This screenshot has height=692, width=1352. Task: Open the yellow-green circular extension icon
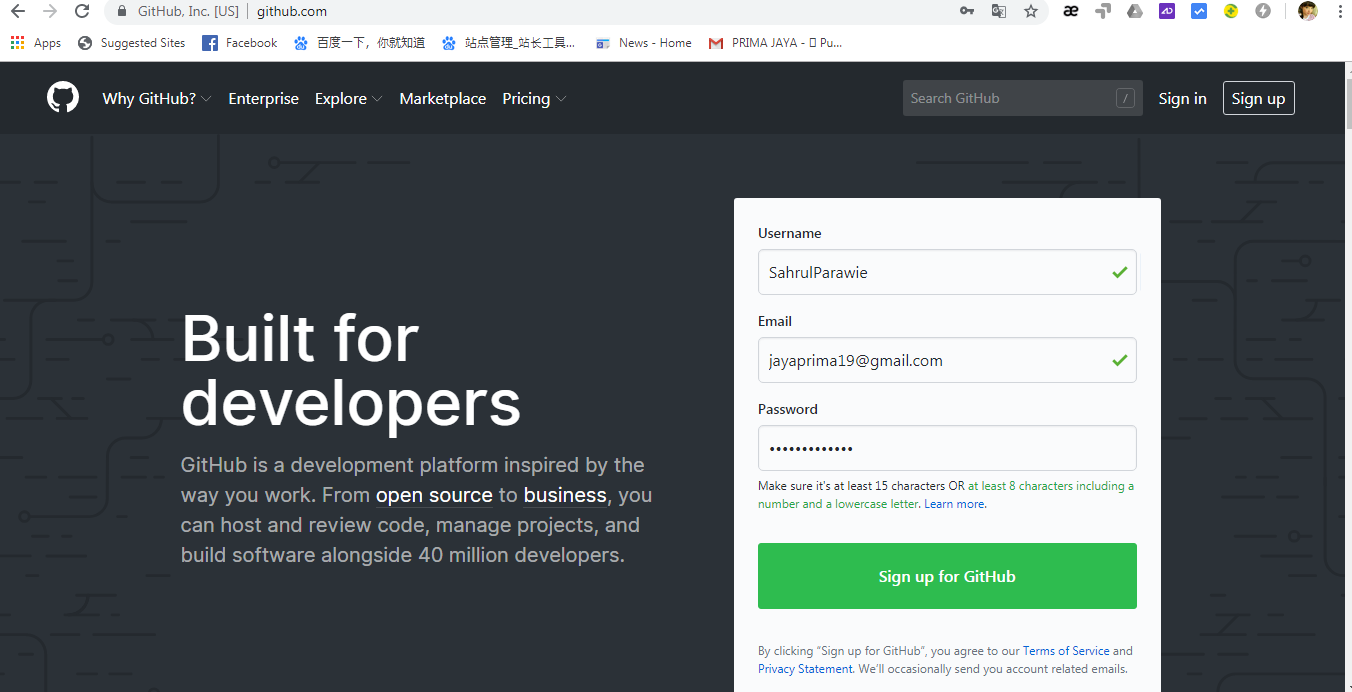tap(1231, 11)
